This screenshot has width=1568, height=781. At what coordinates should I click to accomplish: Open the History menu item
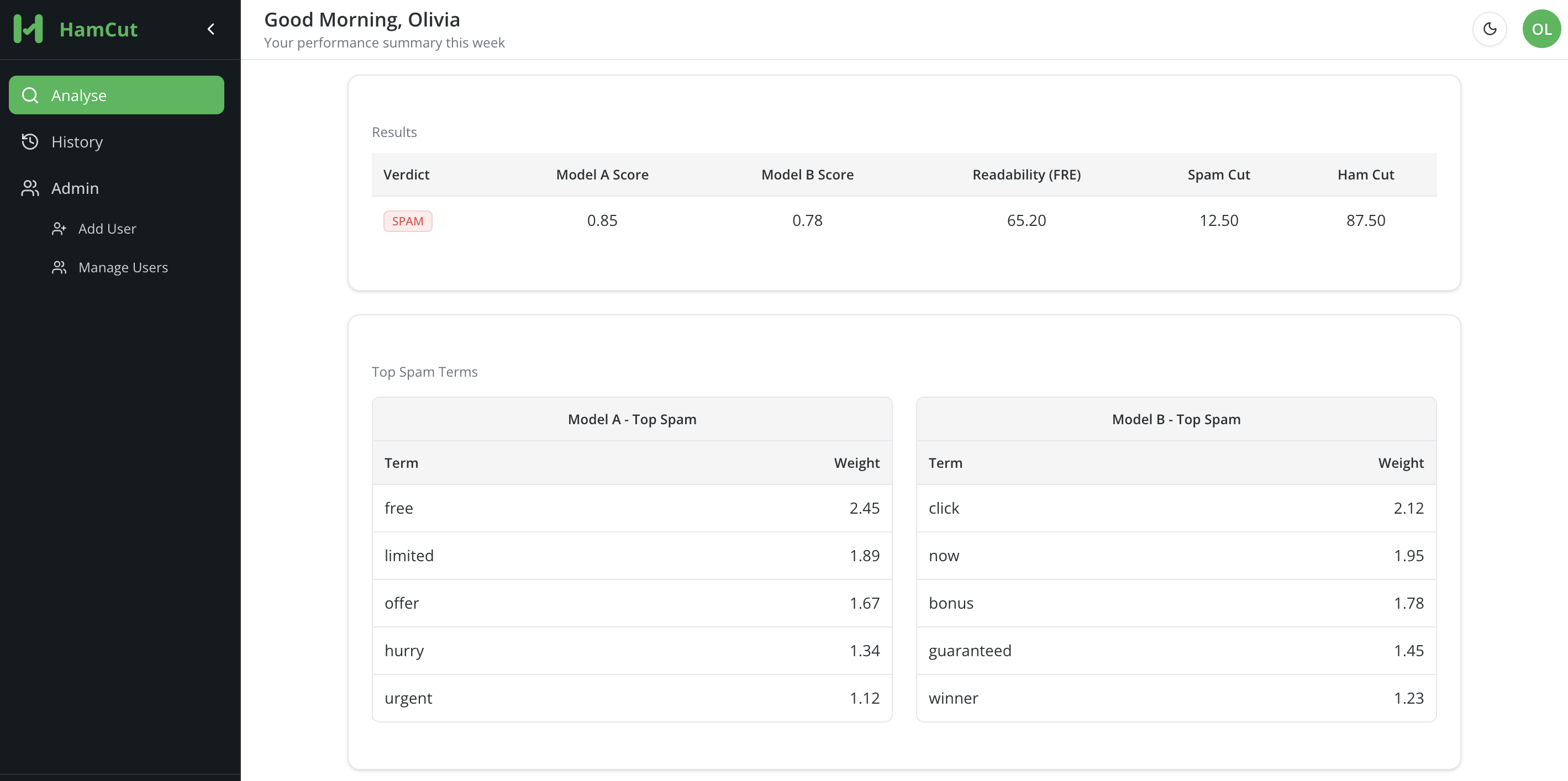77,142
